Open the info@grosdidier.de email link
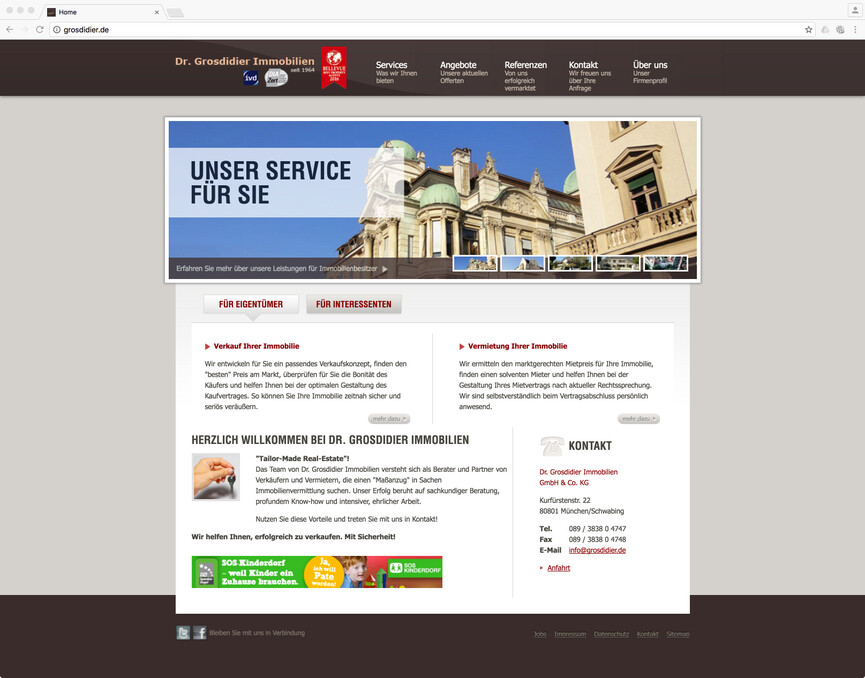The image size is (865, 678). coord(597,550)
